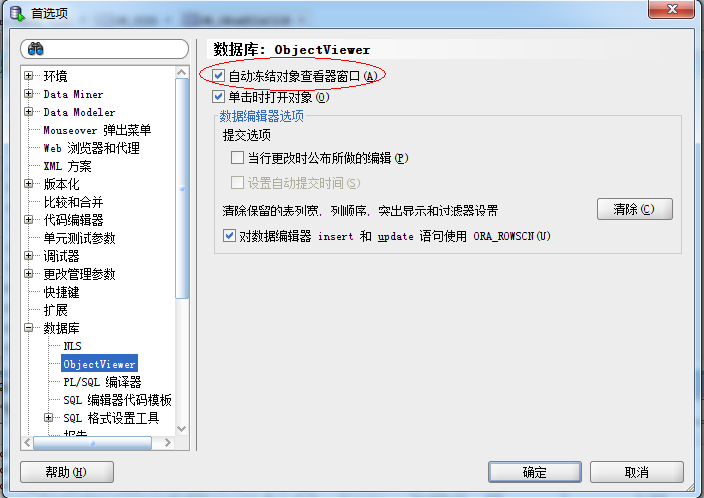The height and width of the screenshot is (498, 704).
Task: Expand the Data Miner node
Action: 29,94
